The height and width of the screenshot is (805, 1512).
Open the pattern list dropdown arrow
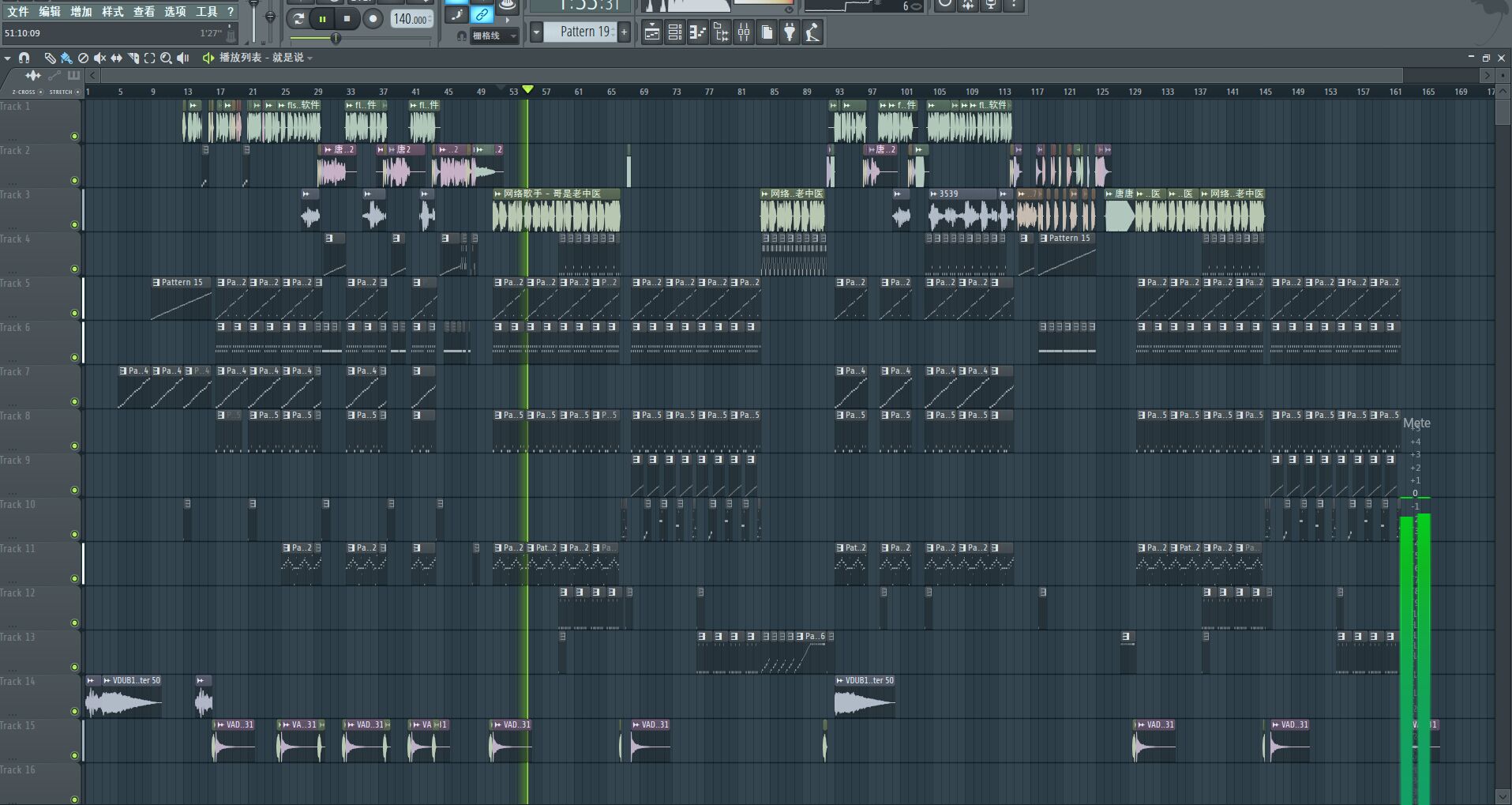[x=537, y=32]
